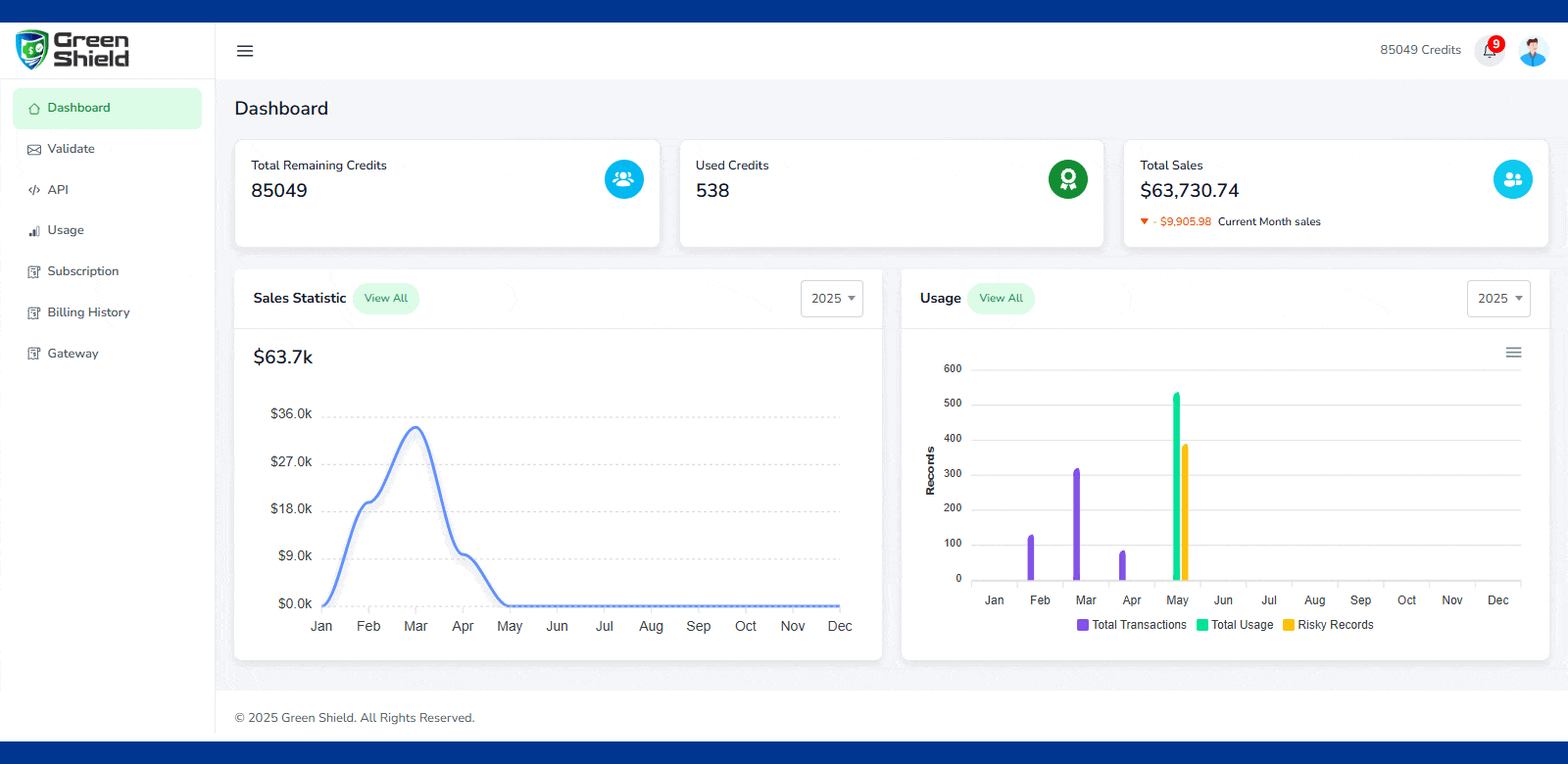Click View All beside Sales Statistic
Screen dimensions: 1568x764
386,299
